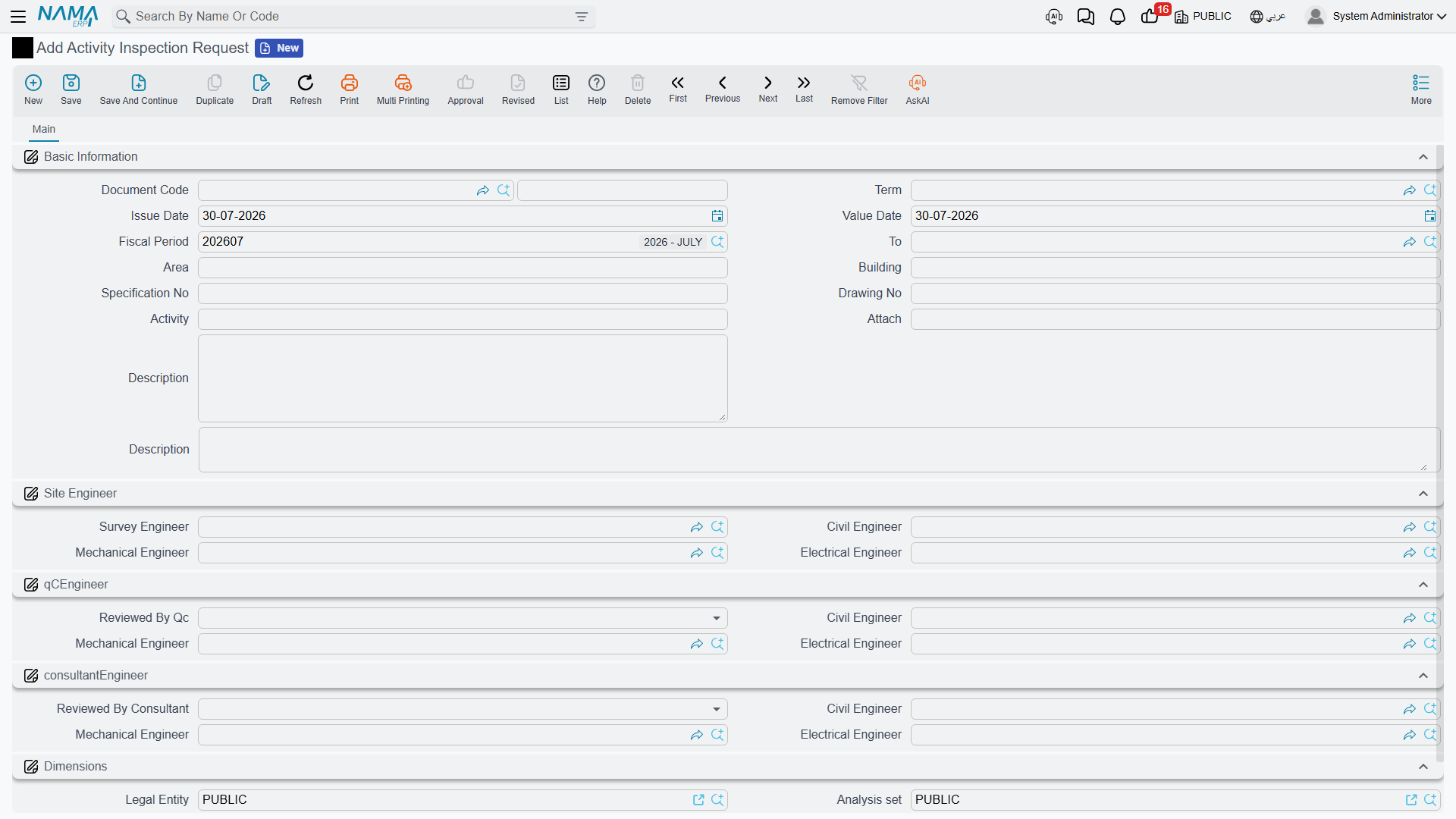This screenshot has width=1456, height=819.
Task: Click the Activity input field
Action: [463, 319]
